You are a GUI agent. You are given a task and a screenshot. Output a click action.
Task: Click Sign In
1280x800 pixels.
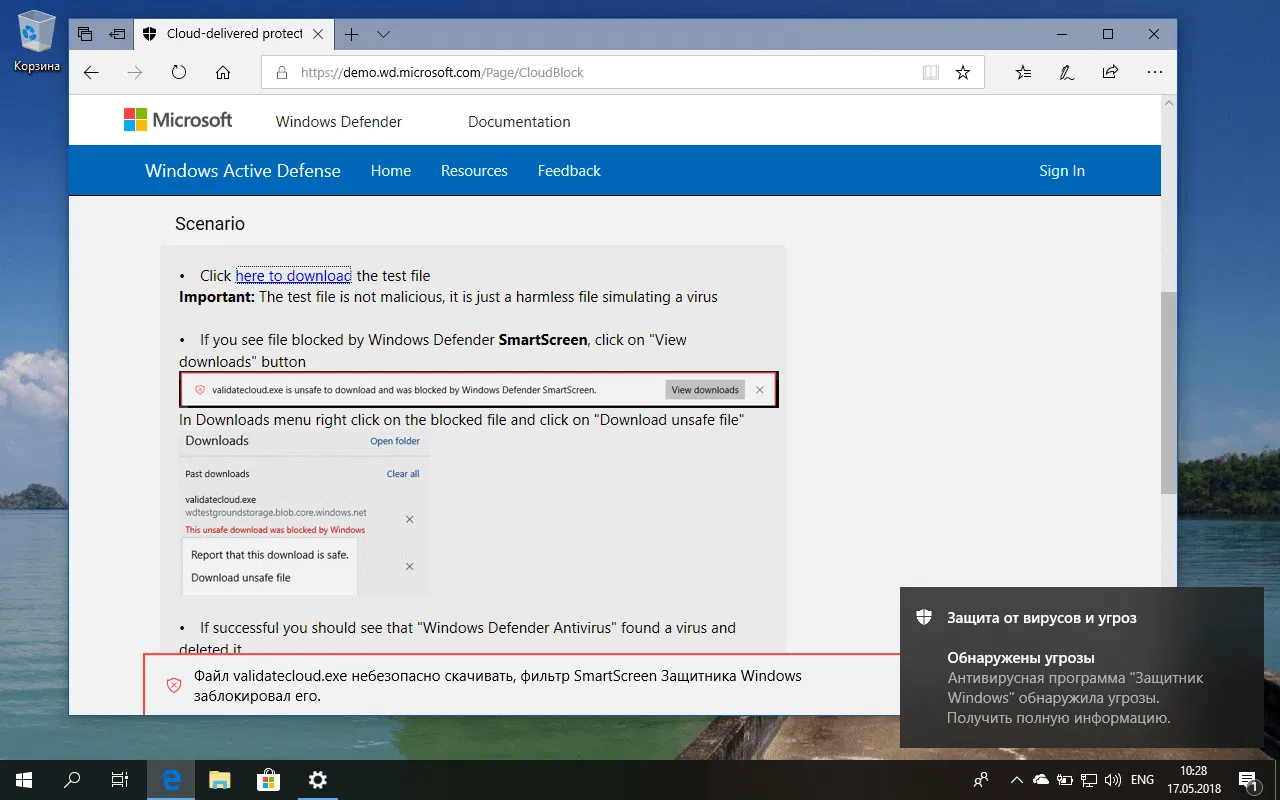click(x=1062, y=171)
